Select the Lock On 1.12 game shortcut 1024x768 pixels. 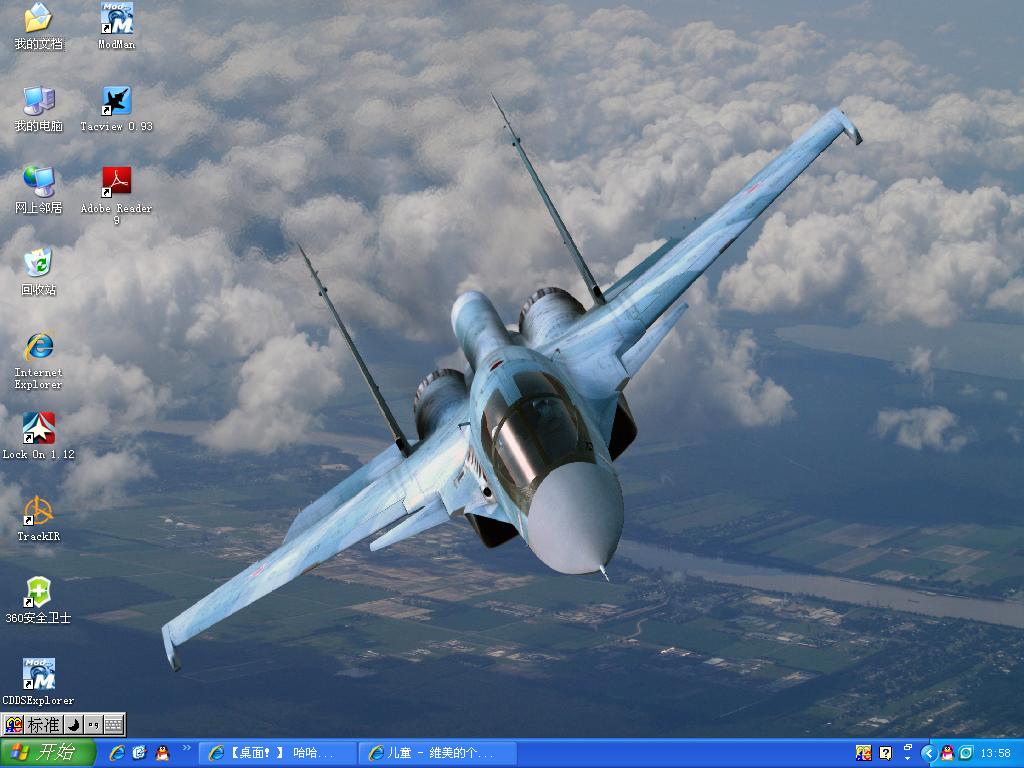coord(39,436)
